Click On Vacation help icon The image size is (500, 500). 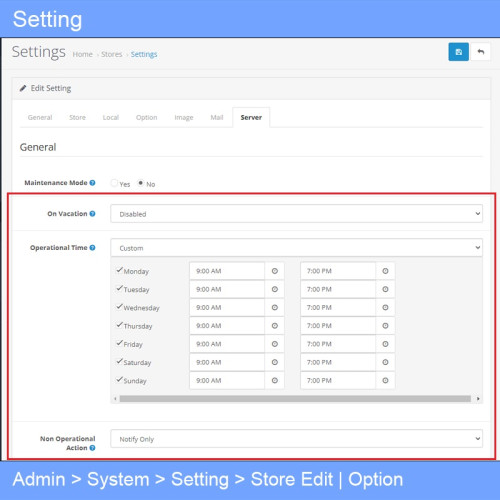(x=92, y=214)
